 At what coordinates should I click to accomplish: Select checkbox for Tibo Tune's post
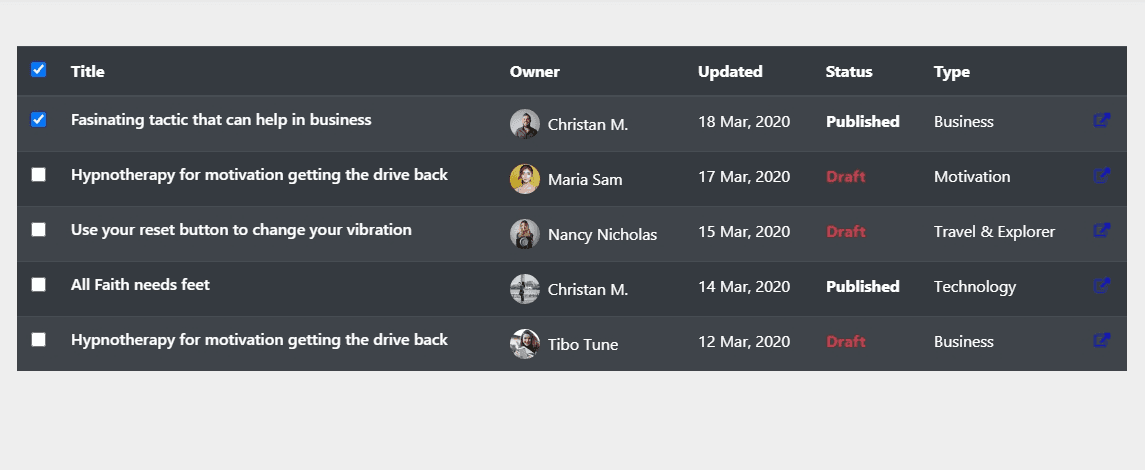click(x=39, y=340)
